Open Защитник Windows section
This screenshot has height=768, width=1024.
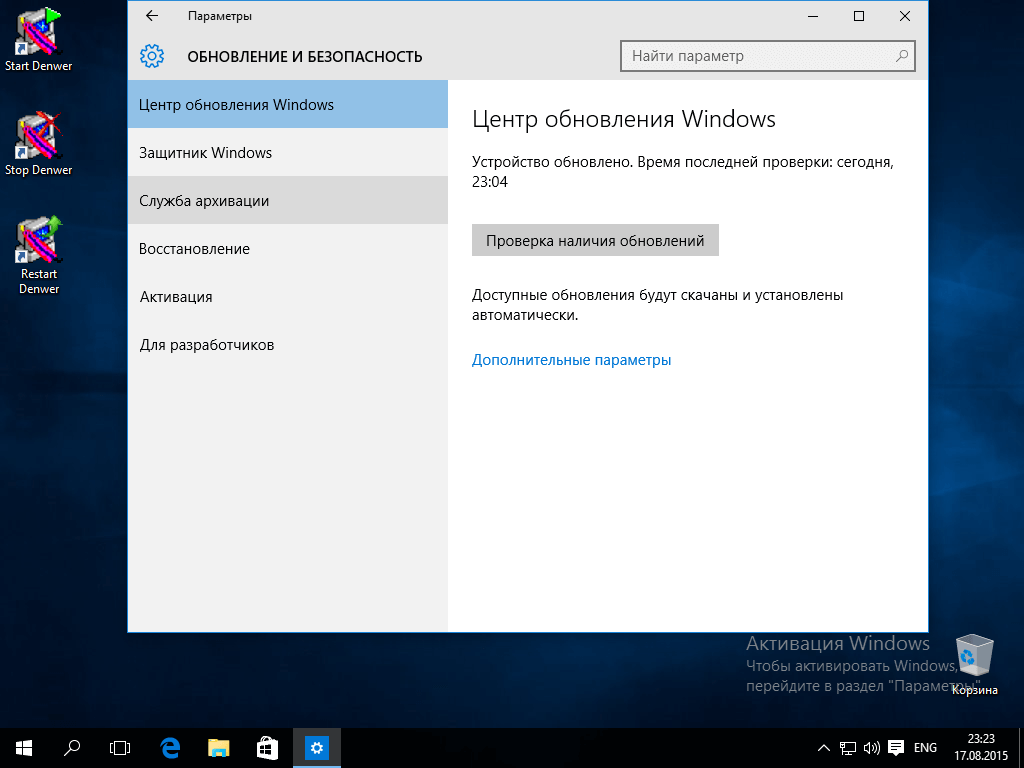point(288,153)
